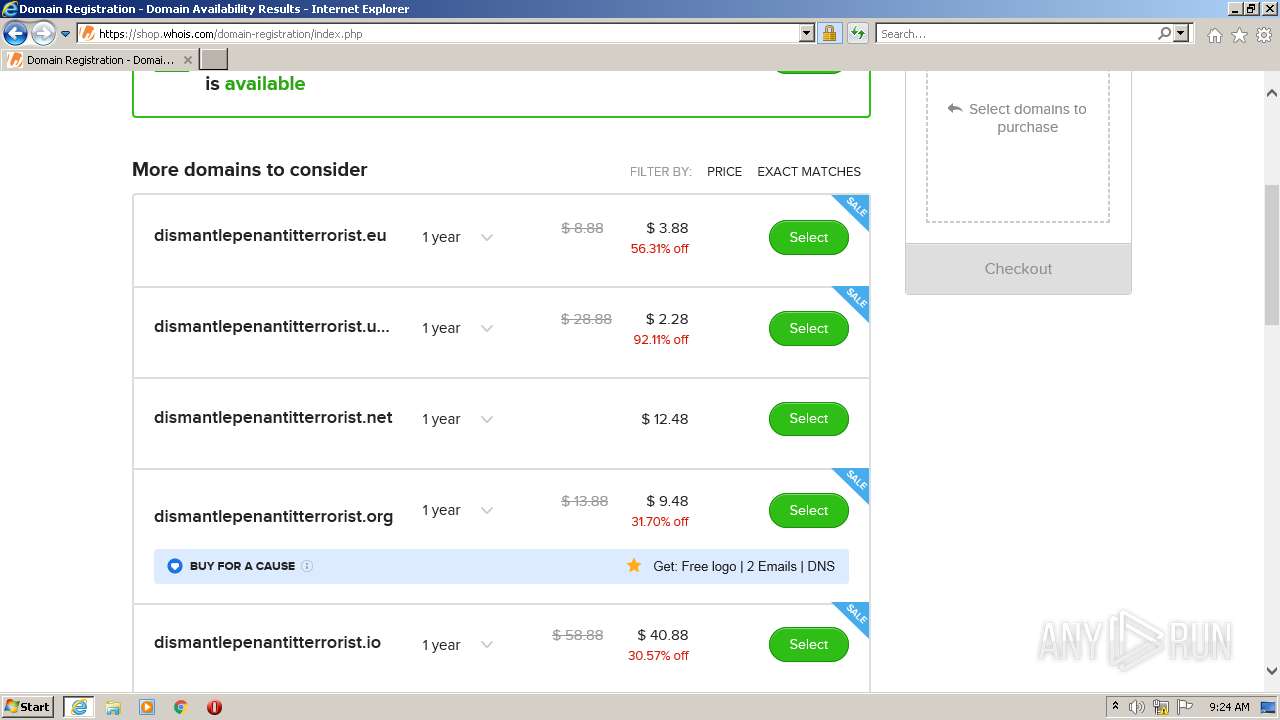The height and width of the screenshot is (720, 1280).
Task: Open the Tools gear icon
Action: pyautogui.click(x=1264, y=35)
